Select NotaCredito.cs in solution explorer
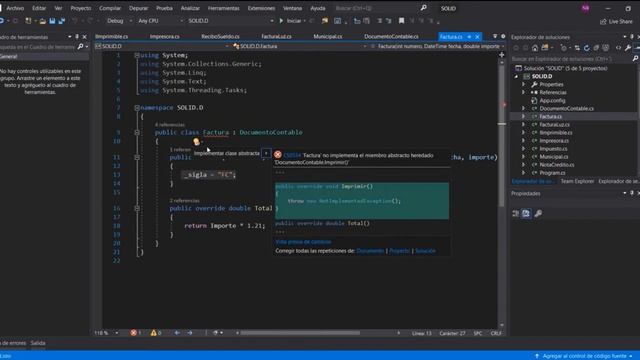 tap(556, 164)
